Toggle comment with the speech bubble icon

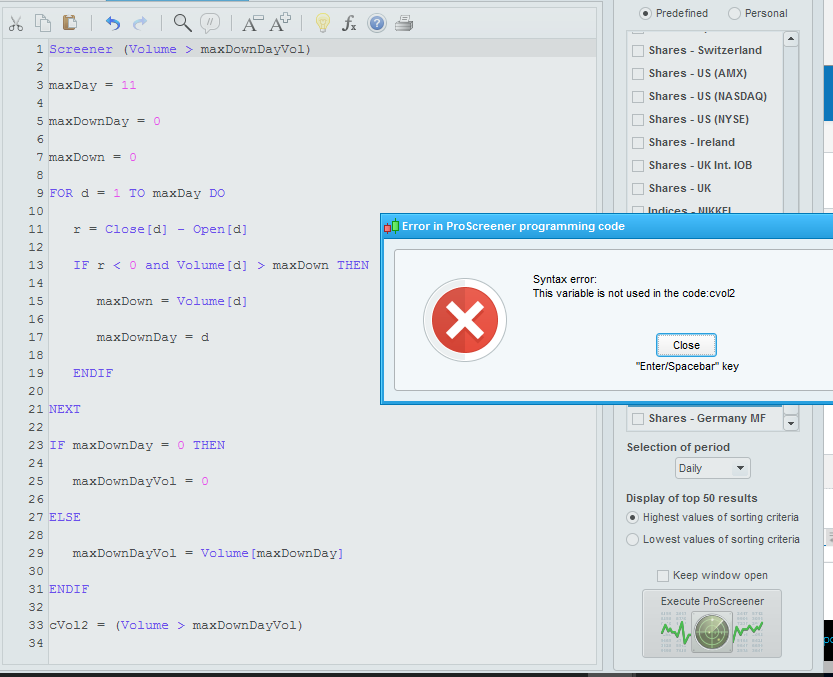(x=210, y=23)
